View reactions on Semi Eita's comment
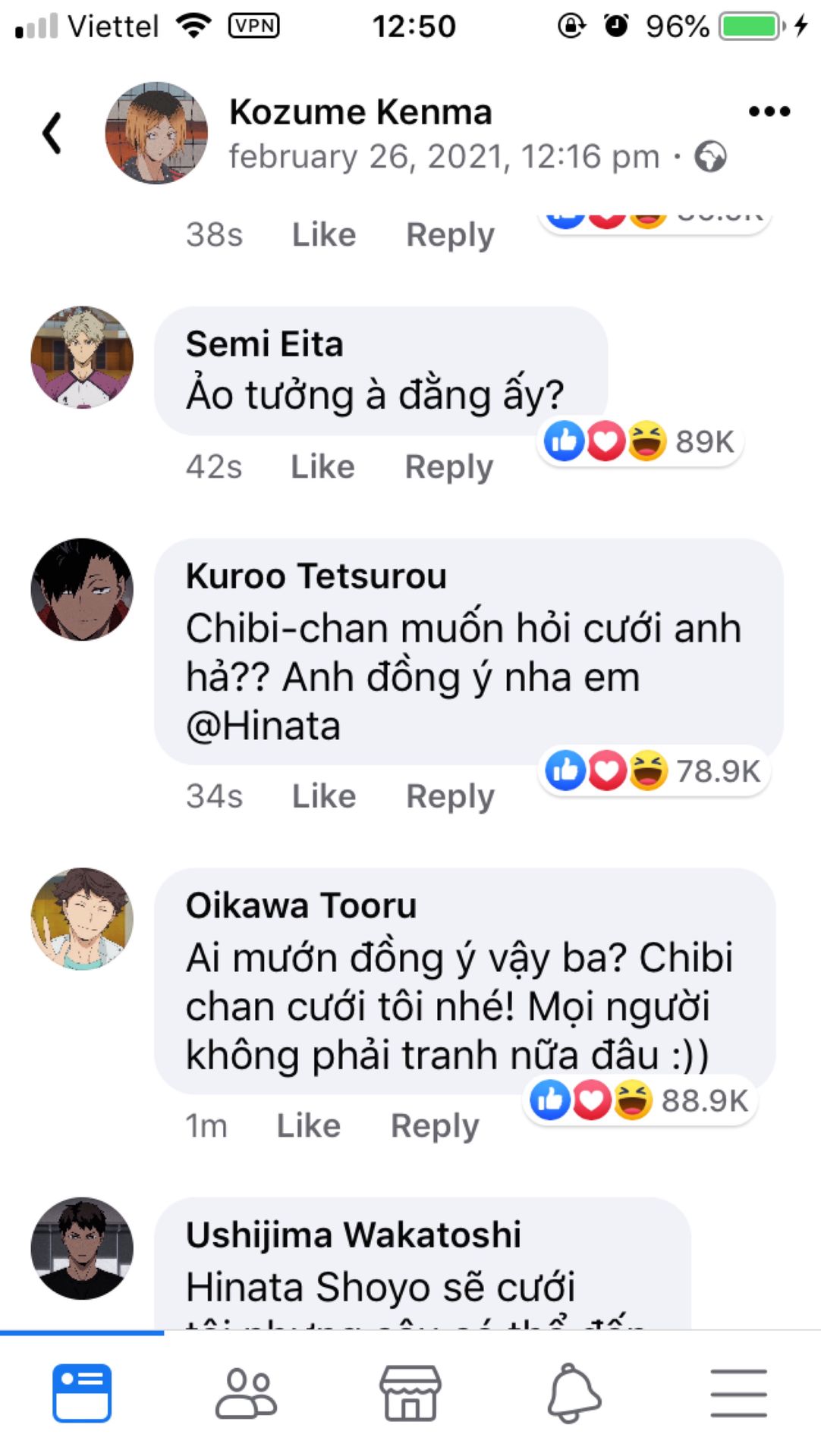Screen dimensions: 821x1456 pos(640,441)
